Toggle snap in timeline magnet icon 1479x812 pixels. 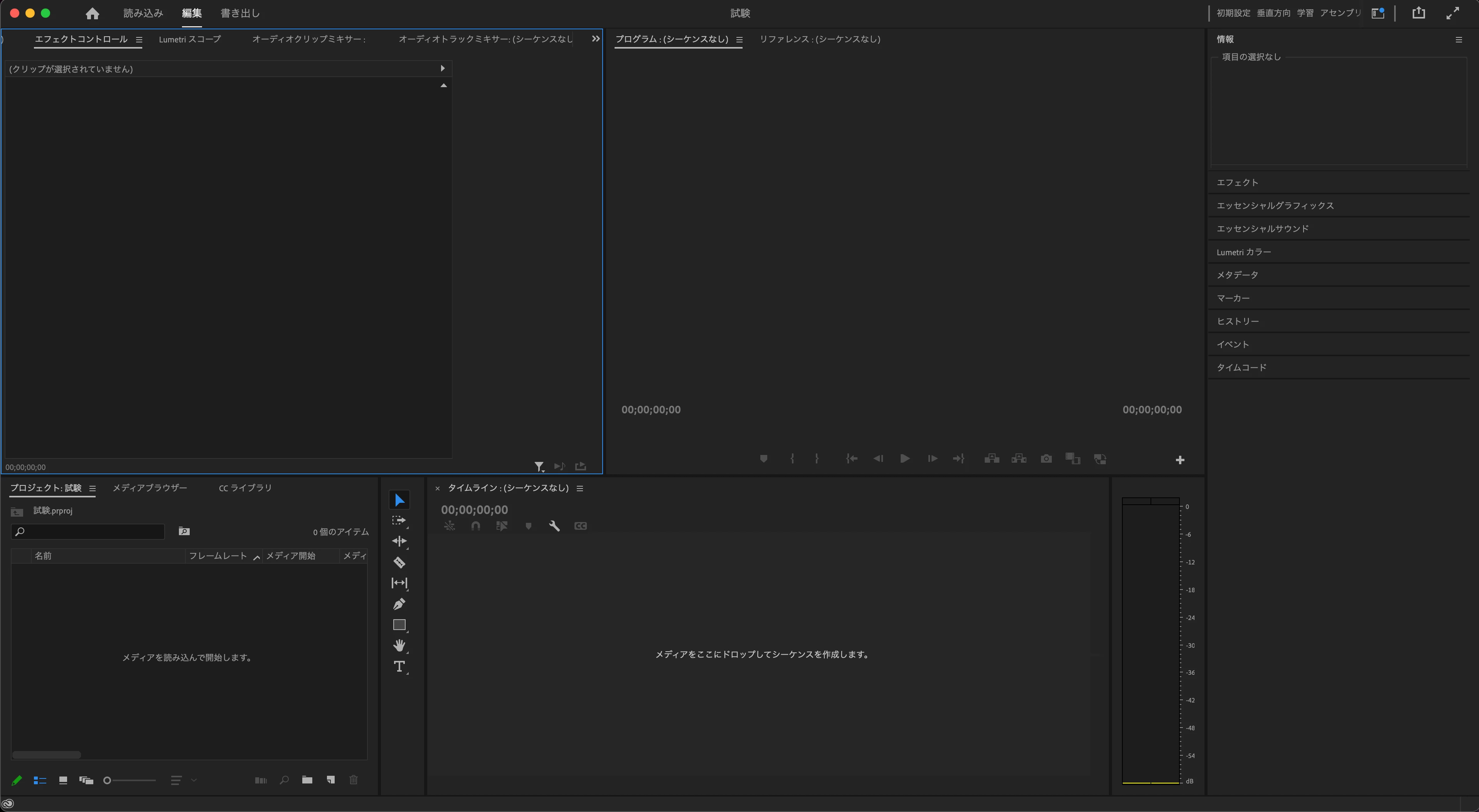click(x=475, y=526)
